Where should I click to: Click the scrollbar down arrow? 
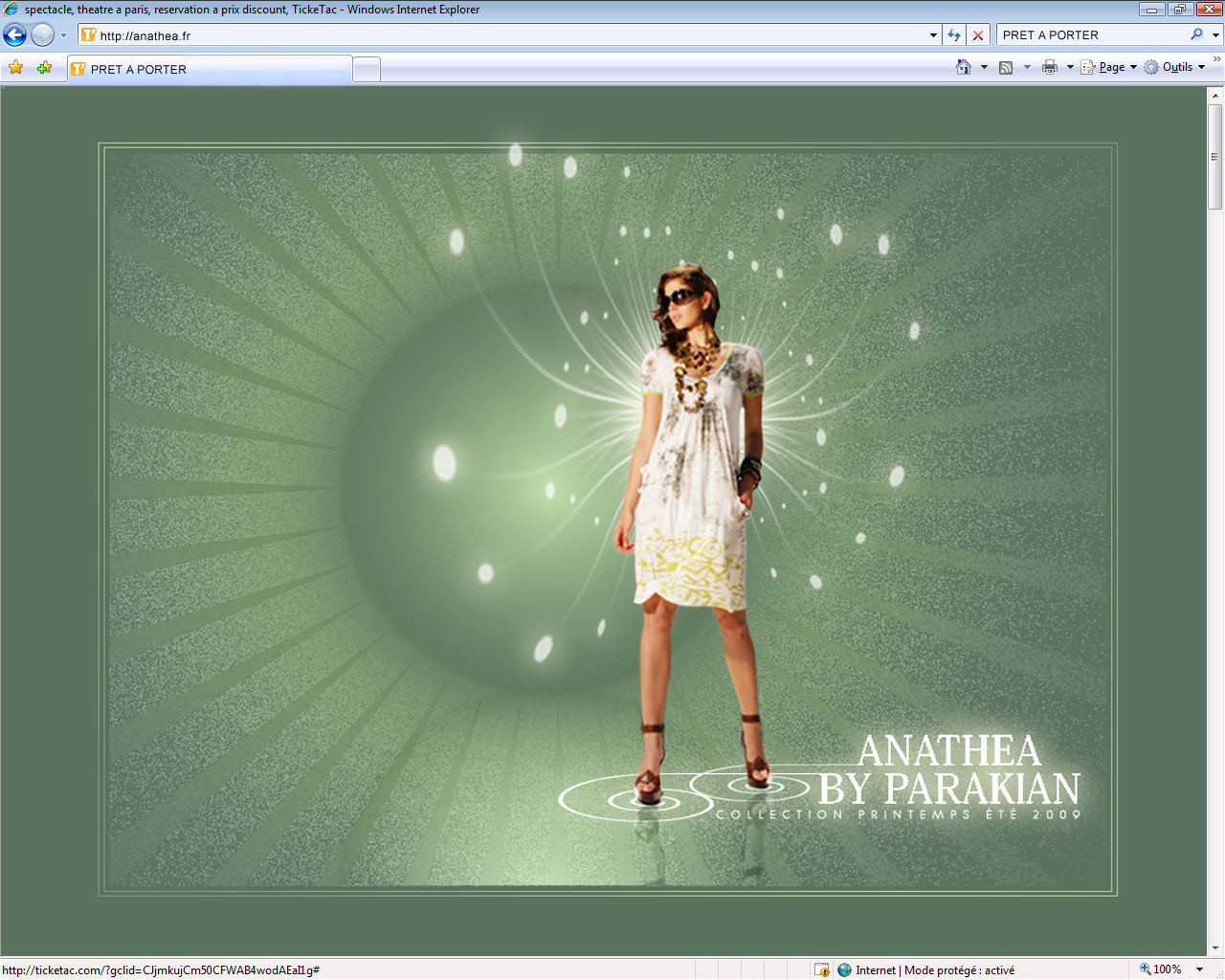(x=1215, y=948)
